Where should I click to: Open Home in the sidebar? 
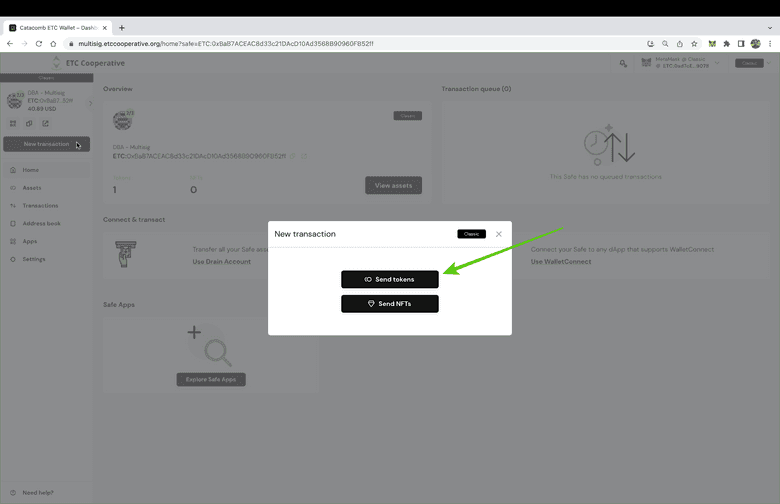(30, 170)
